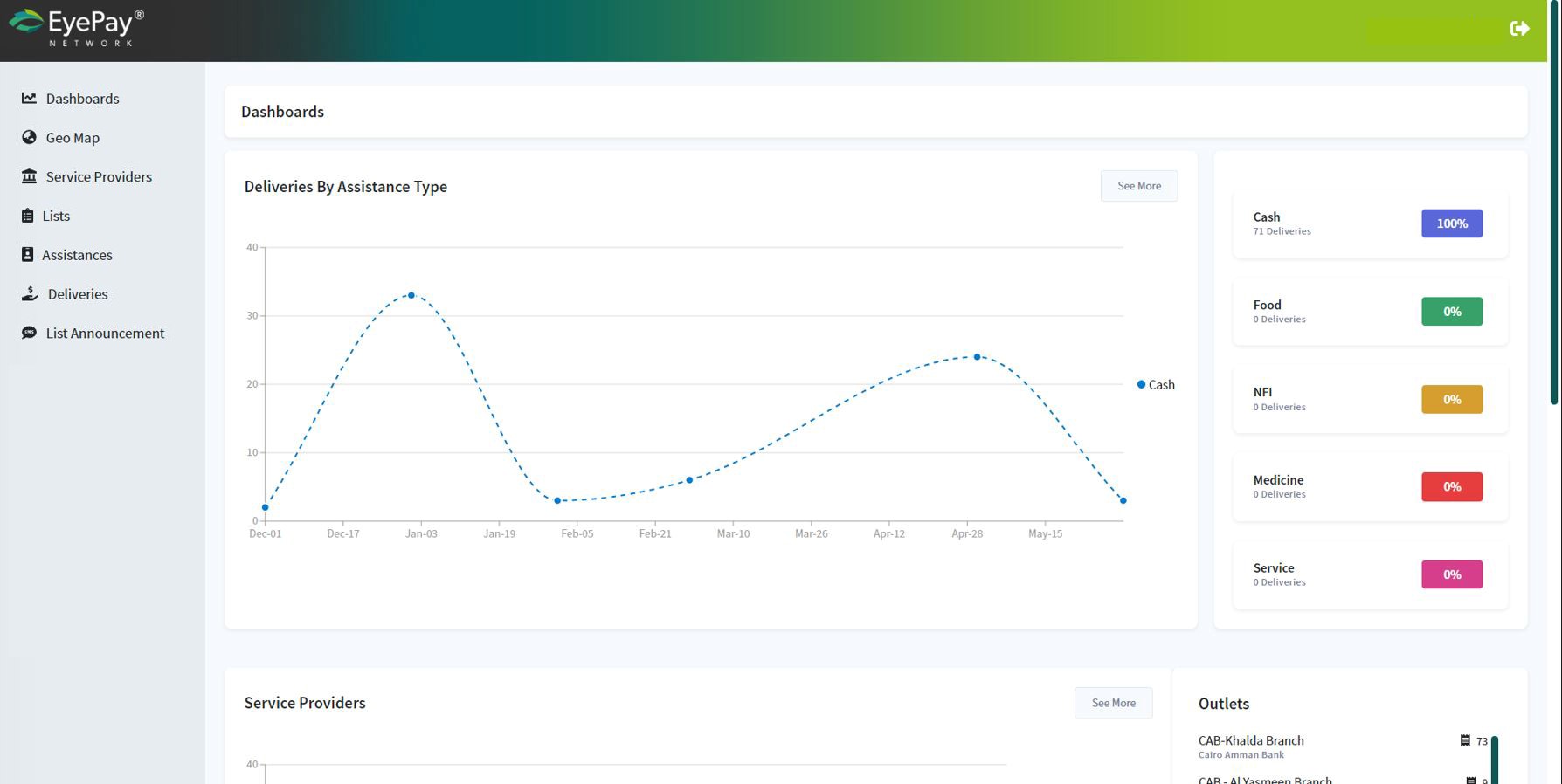Navigate to Assistances page
This screenshot has width=1562, height=784.
[77, 256]
